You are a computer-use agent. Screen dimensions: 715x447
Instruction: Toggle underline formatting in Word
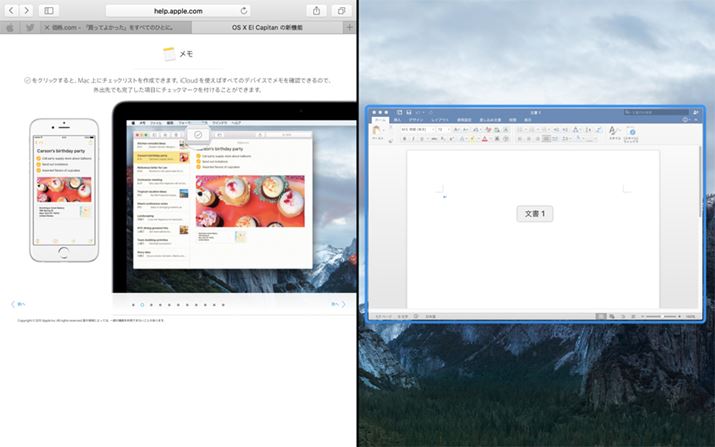click(422, 139)
